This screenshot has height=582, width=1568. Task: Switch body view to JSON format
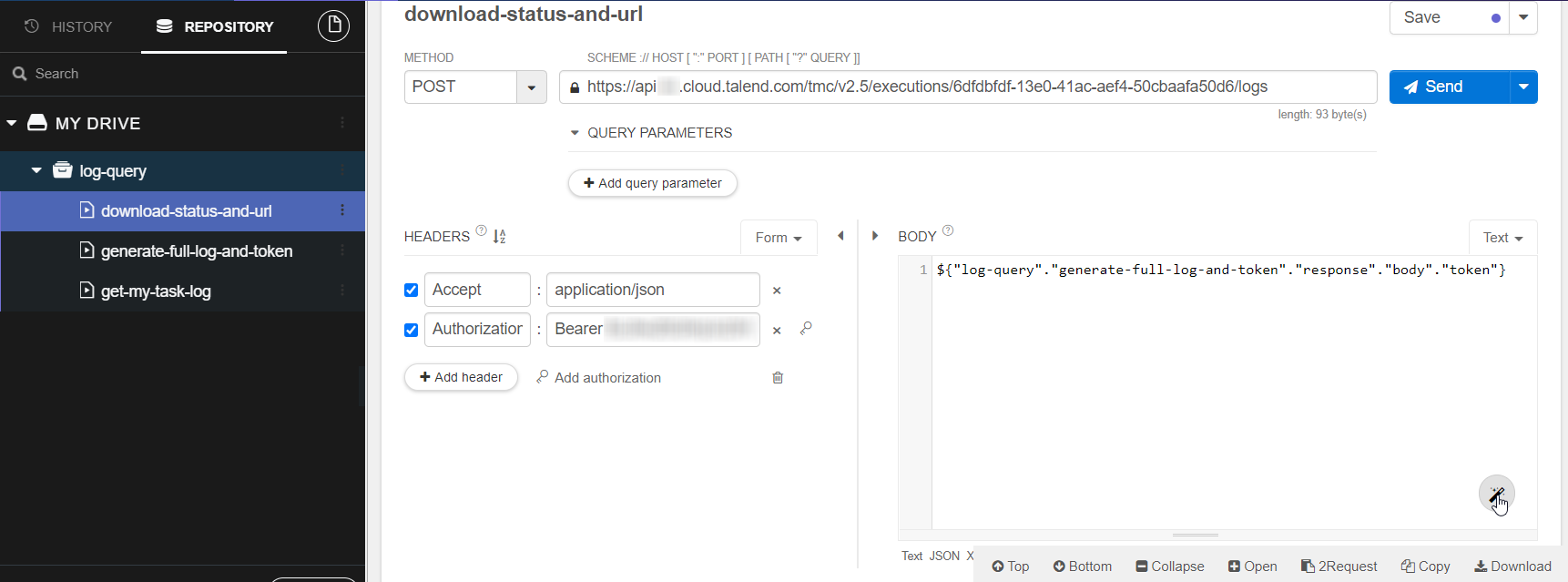tap(944, 556)
